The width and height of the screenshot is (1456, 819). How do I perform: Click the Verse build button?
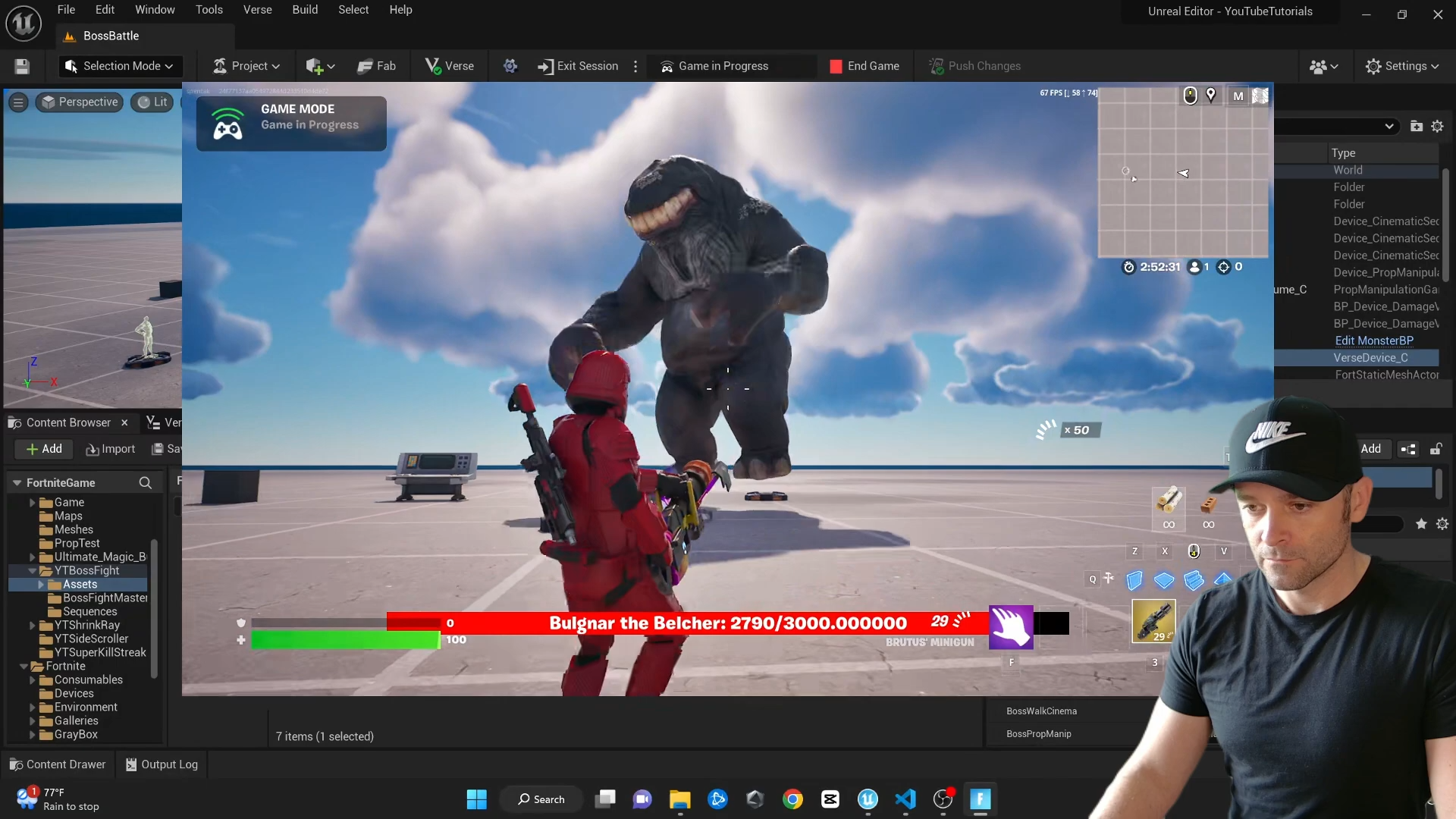point(450,67)
